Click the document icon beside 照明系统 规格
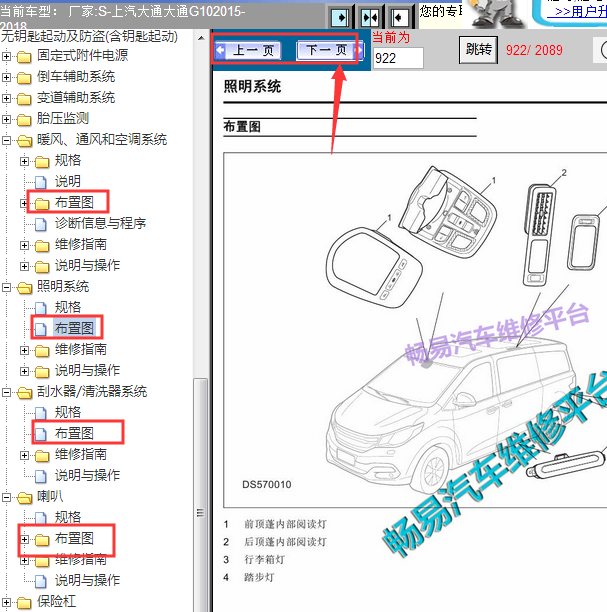The image size is (607, 612). (41, 308)
